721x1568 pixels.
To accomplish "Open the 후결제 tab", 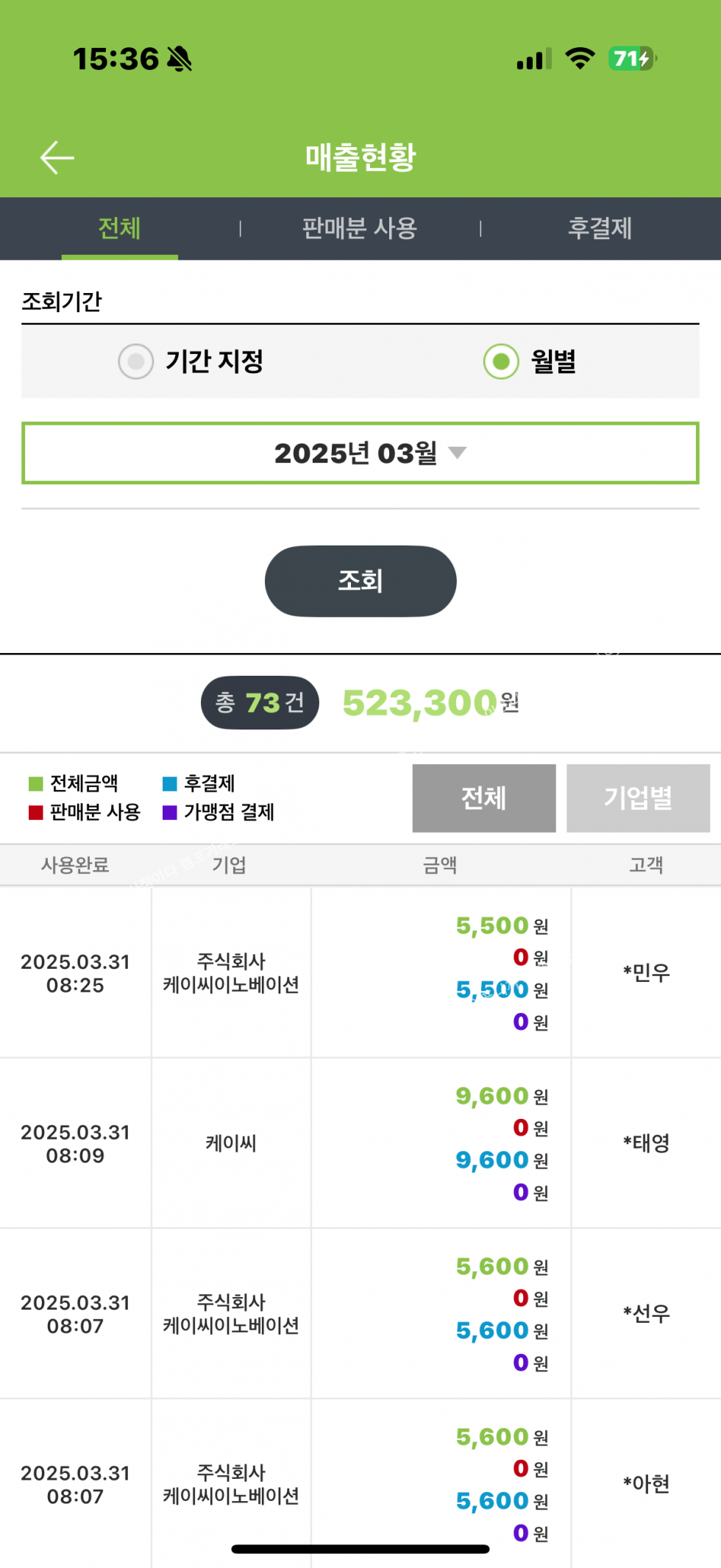I will (600, 228).
